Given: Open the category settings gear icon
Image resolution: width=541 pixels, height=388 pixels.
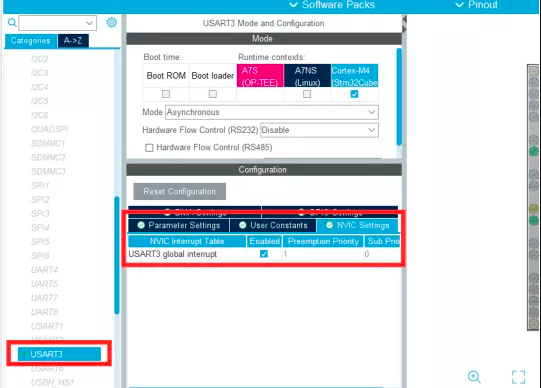Looking at the screenshot, I should [111, 22].
